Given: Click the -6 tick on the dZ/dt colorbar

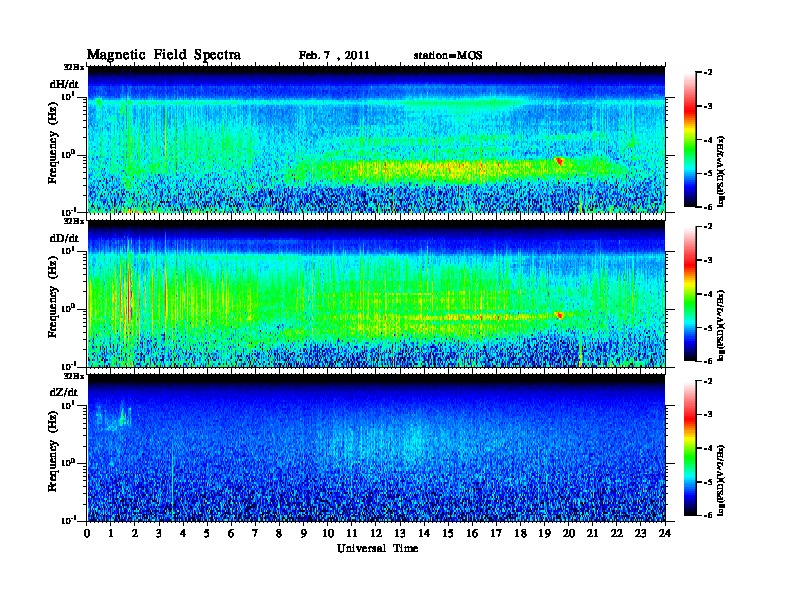Looking at the screenshot, I should pos(708,515).
